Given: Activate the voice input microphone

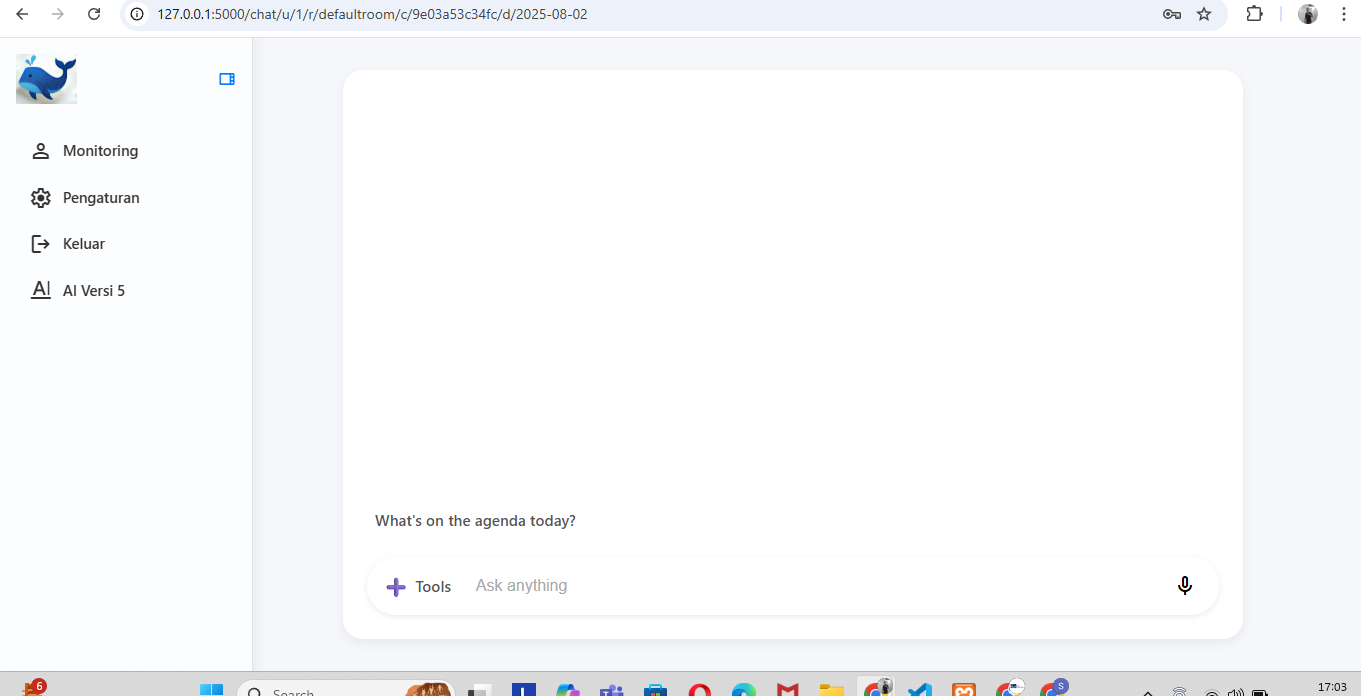Looking at the screenshot, I should pos(1185,586).
